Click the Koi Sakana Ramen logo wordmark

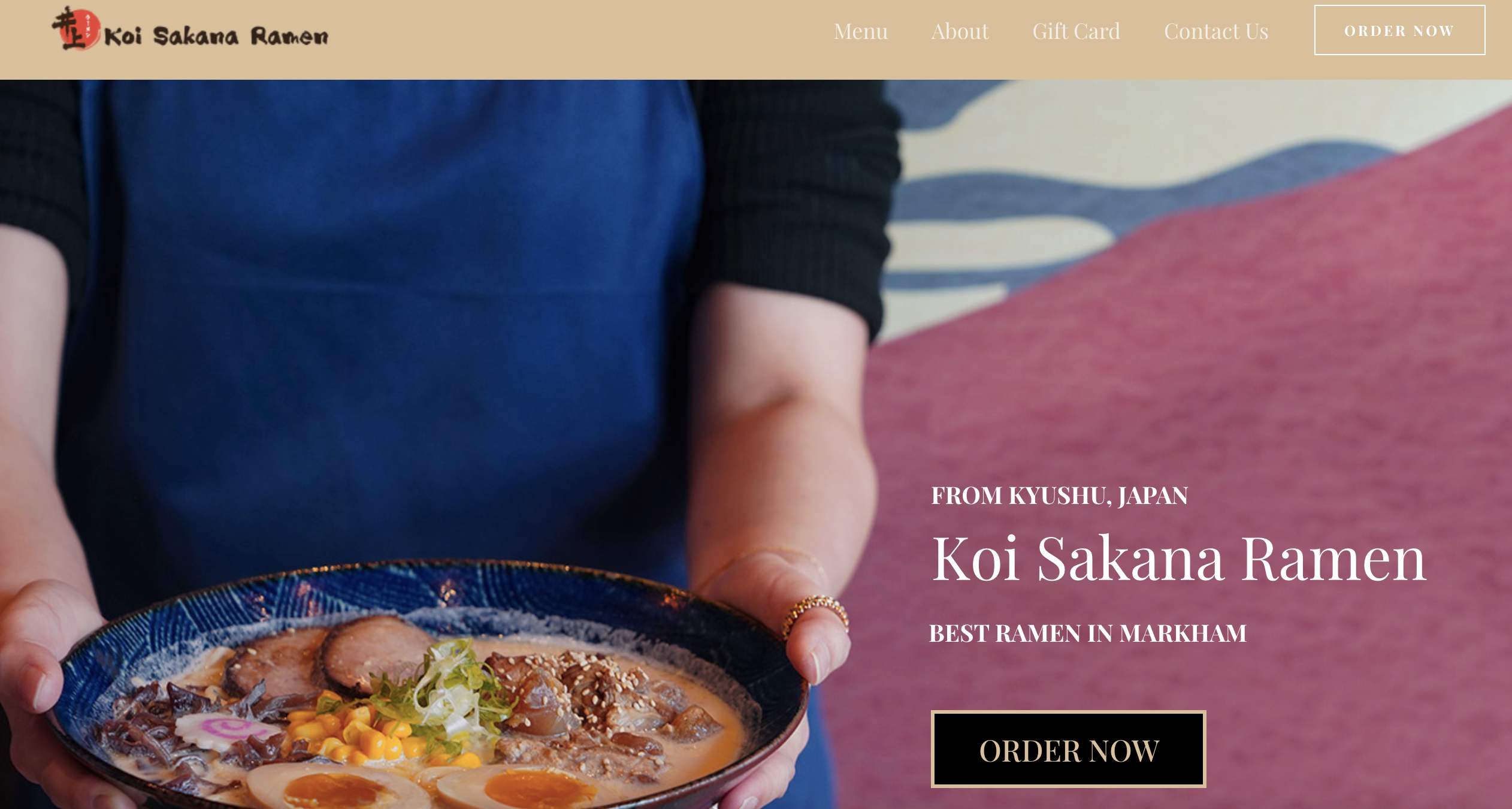pos(216,36)
